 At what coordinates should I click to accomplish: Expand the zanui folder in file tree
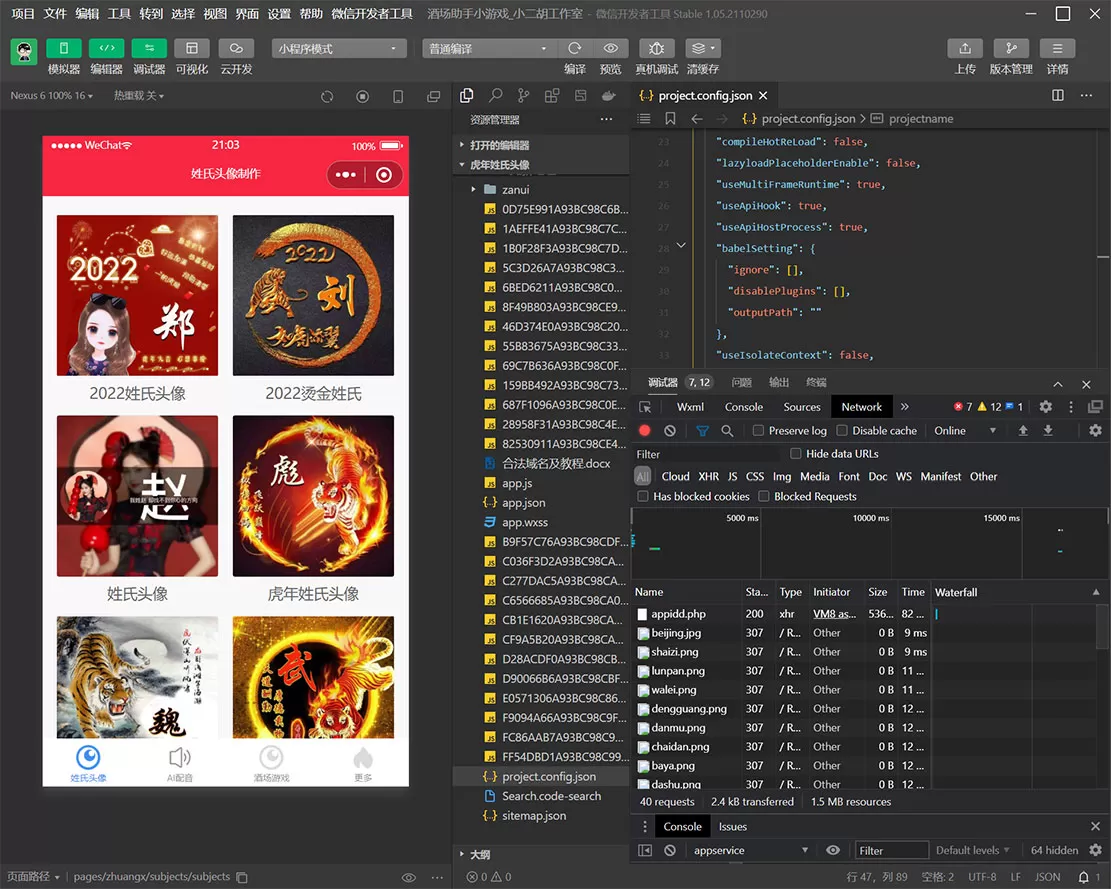point(515,189)
